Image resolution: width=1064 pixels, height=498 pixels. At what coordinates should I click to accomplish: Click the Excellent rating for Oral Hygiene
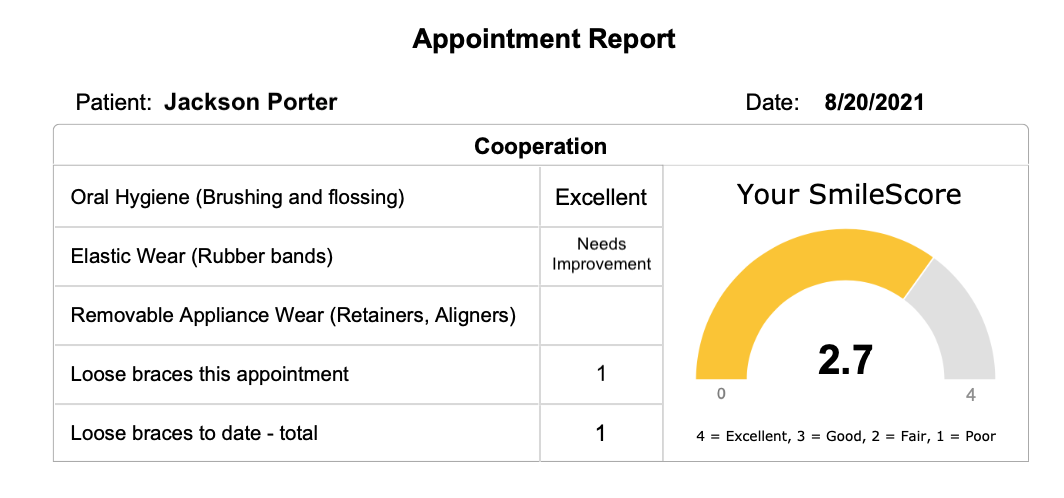[601, 197]
